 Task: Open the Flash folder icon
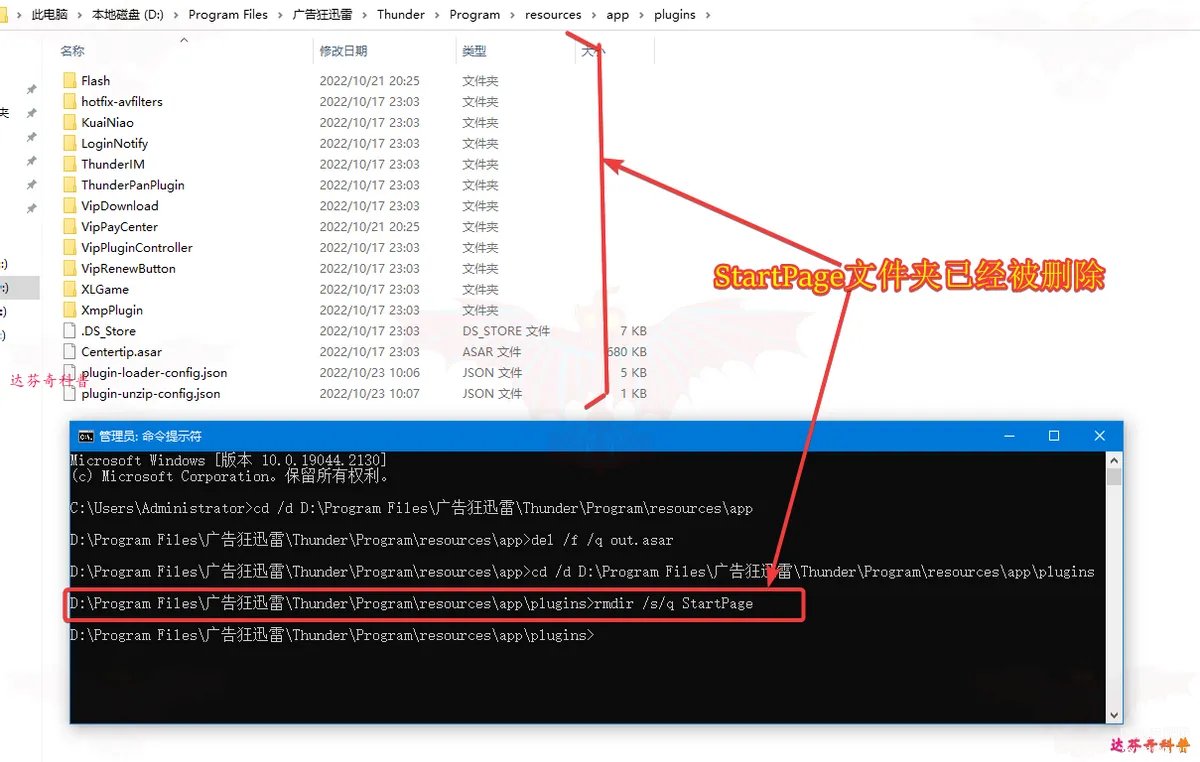[x=70, y=80]
